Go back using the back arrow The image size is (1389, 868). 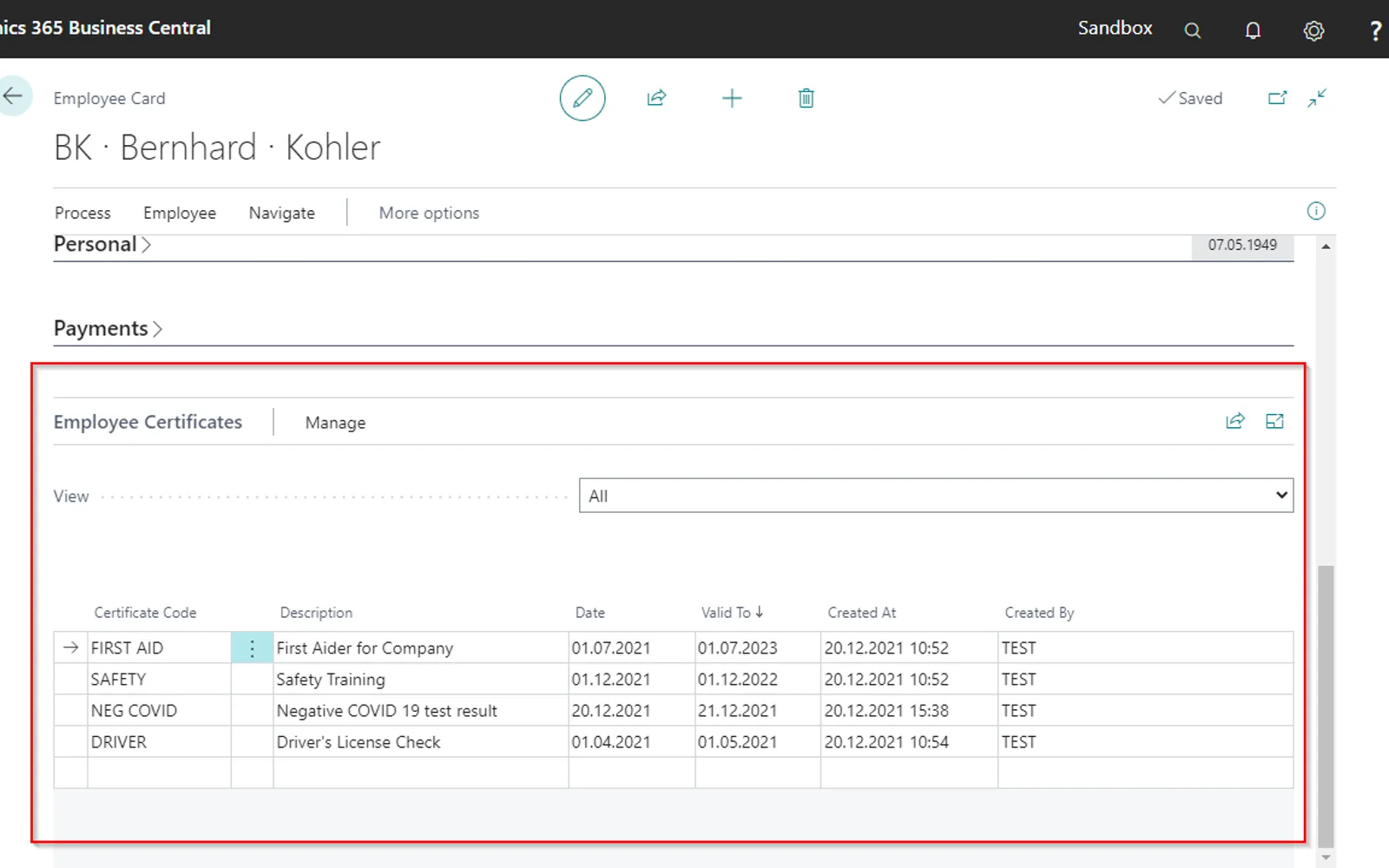coord(13,95)
